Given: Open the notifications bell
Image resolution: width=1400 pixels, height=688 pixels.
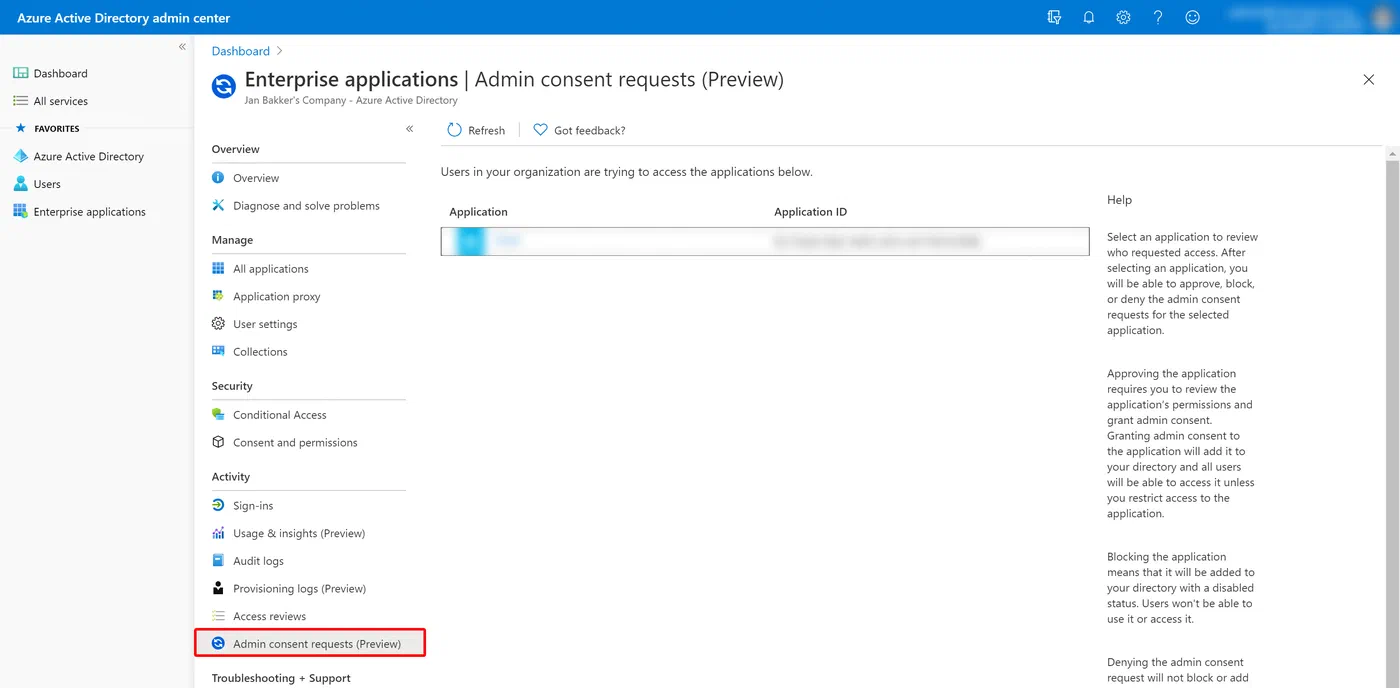Looking at the screenshot, I should point(1089,17).
